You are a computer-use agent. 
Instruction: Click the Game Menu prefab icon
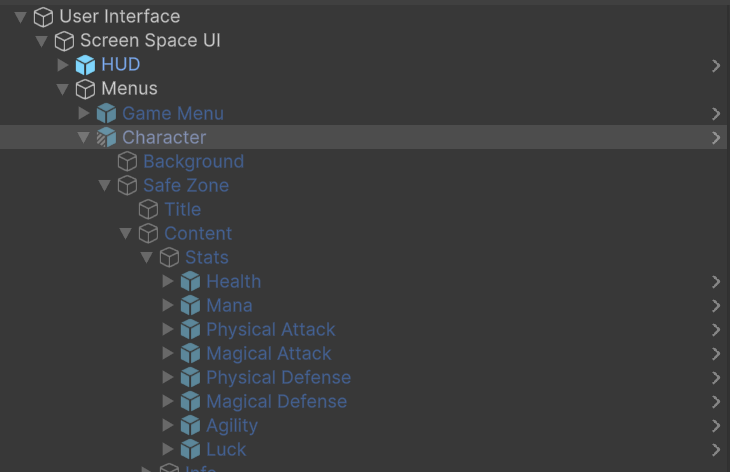pyautogui.click(x=106, y=113)
